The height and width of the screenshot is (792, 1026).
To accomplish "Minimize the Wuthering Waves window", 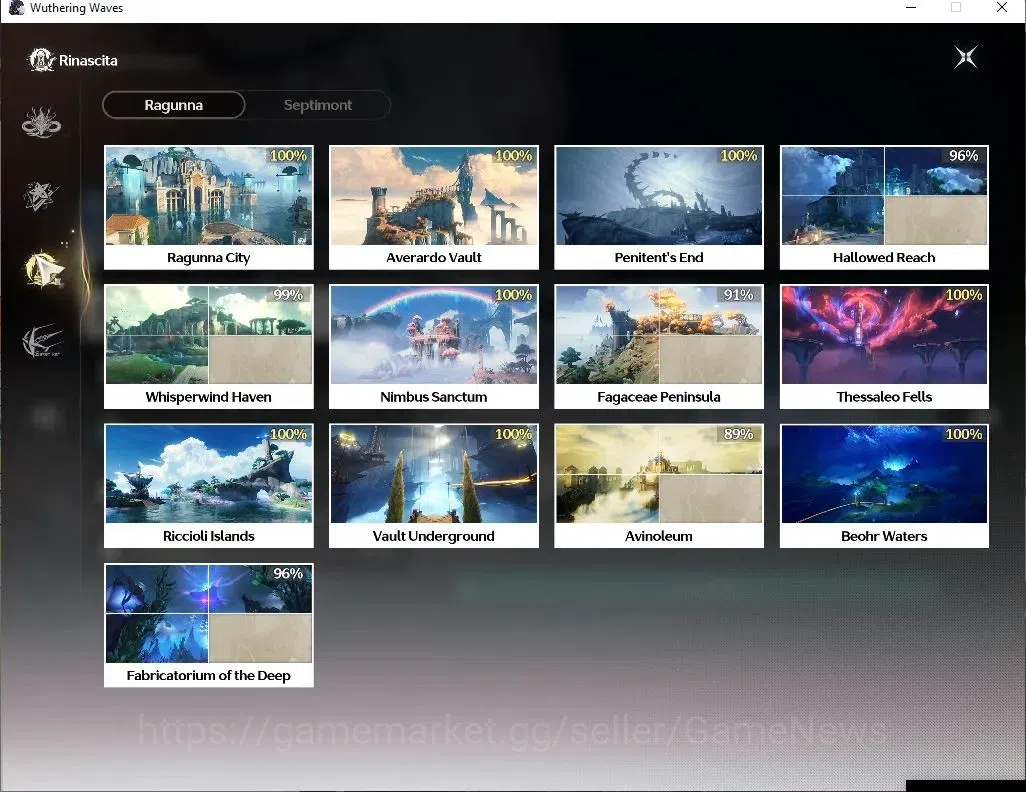I will (911, 8).
